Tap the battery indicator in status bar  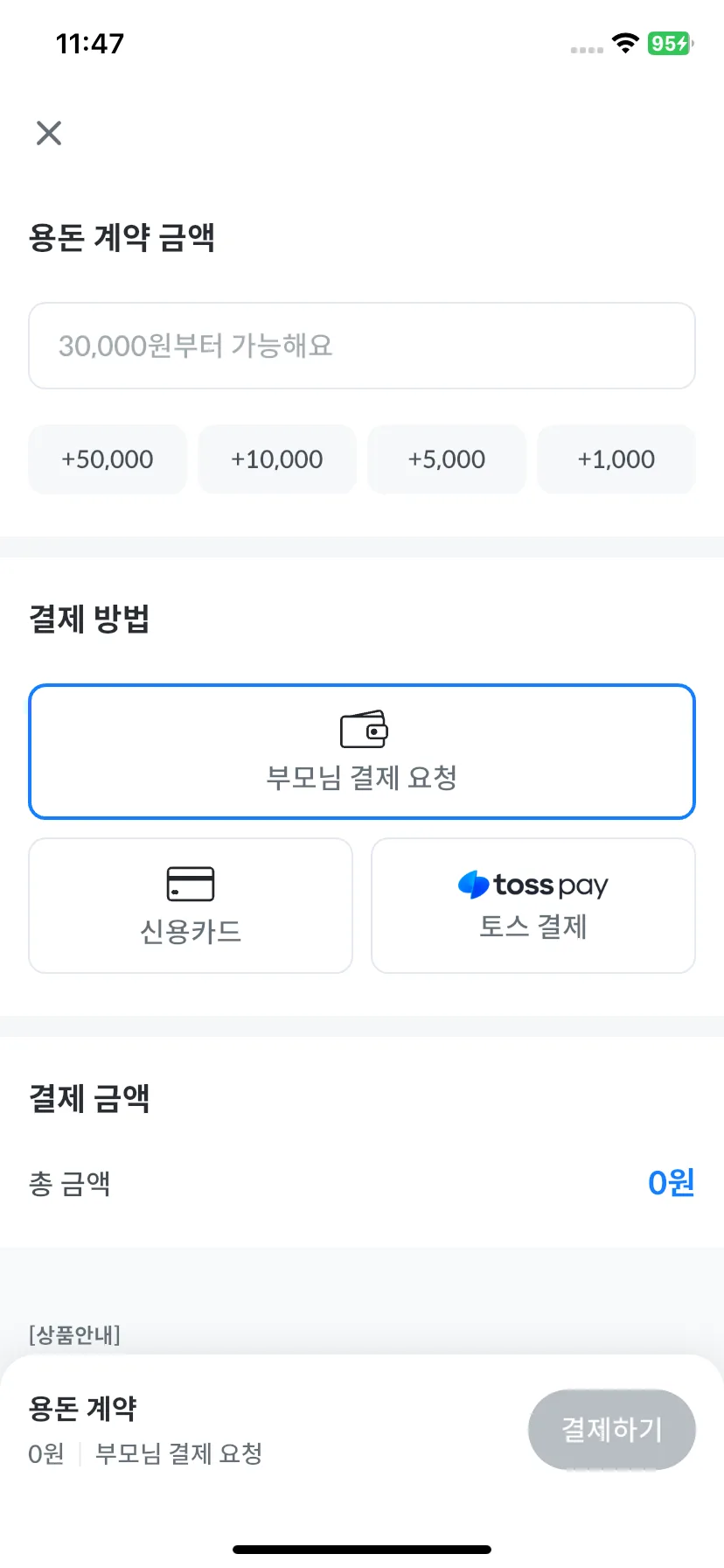[x=670, y=43]
